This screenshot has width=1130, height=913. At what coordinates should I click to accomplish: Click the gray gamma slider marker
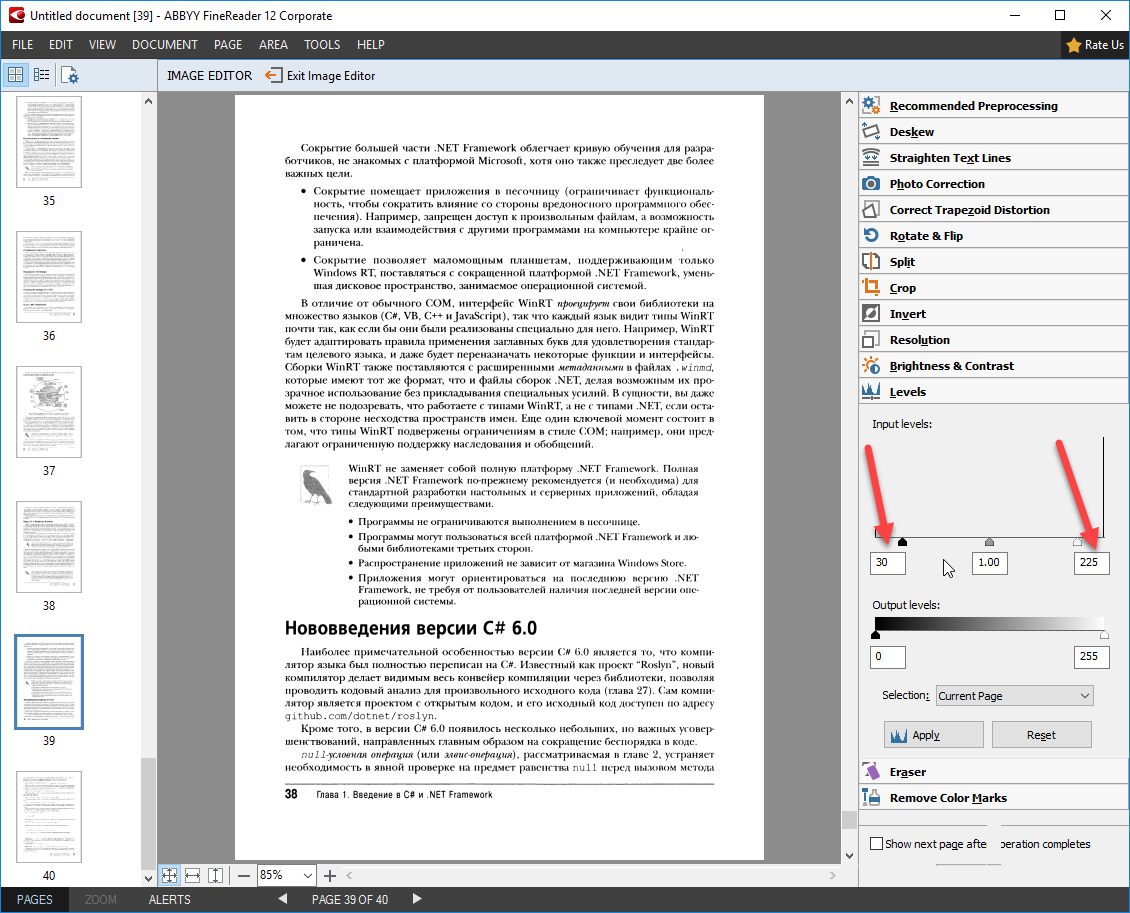[x=989, y=541]
